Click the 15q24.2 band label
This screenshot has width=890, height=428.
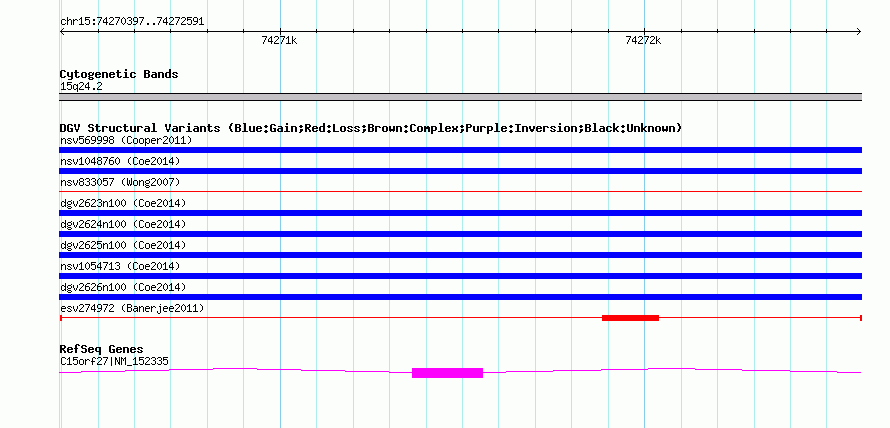[x=81, y=87]
